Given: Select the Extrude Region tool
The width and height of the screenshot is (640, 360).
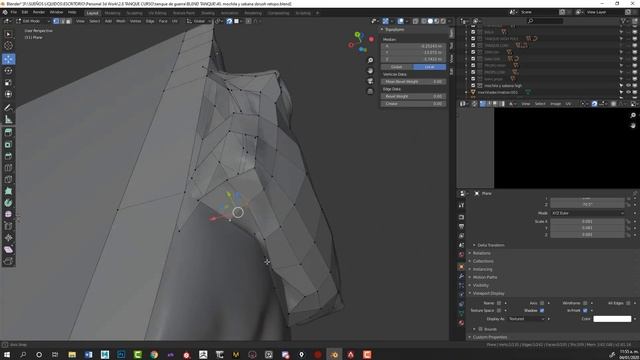Looking at the screenshot, I should (8, 133).
